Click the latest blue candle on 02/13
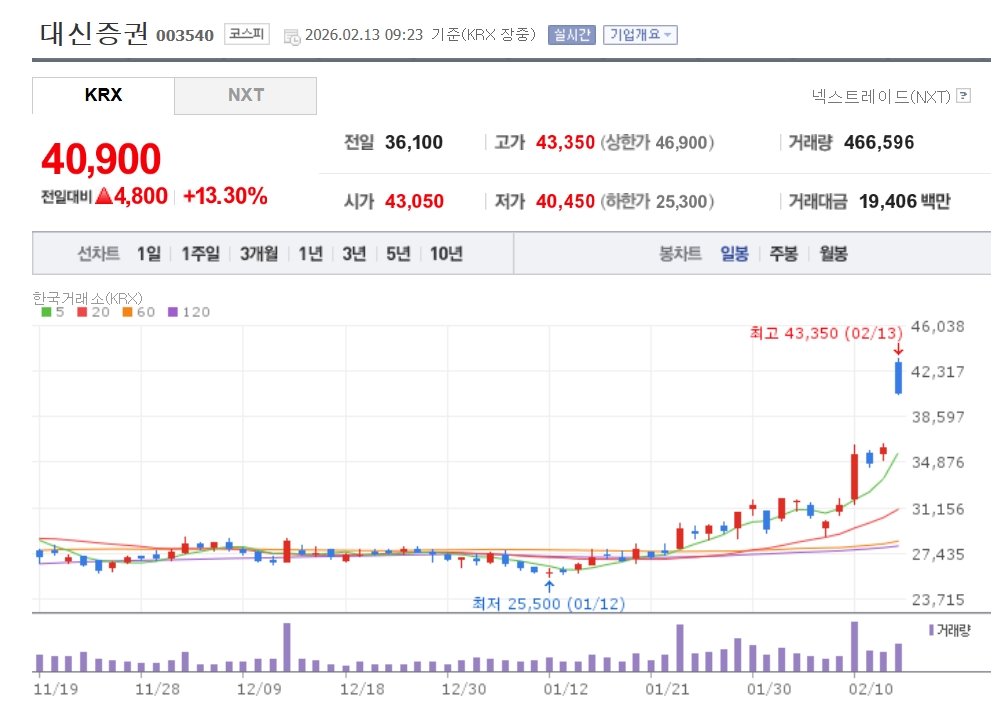The height and width of the screenshot is (715, 991). tap(899, 377)
